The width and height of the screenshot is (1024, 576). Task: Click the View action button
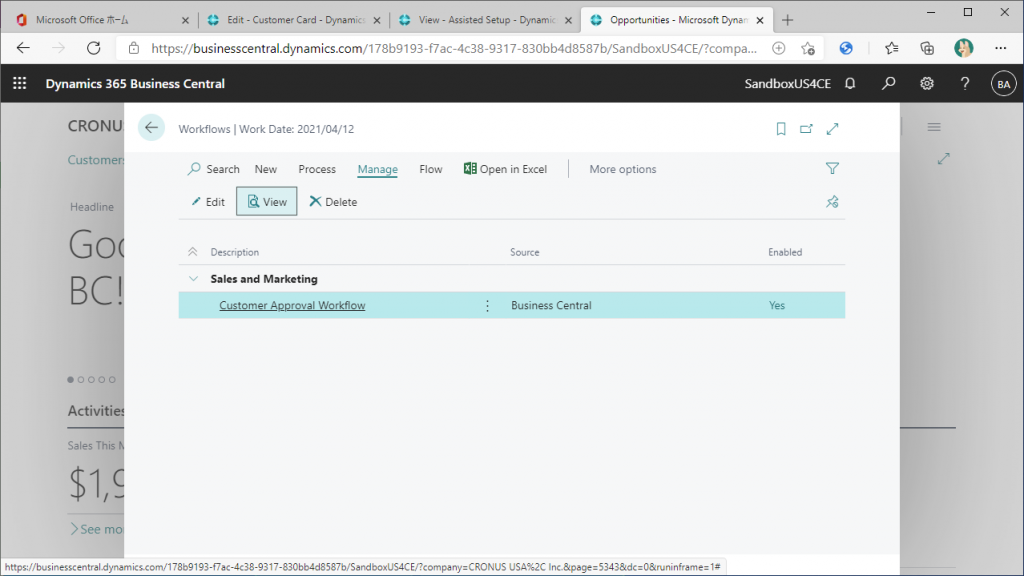pos(266,201)
